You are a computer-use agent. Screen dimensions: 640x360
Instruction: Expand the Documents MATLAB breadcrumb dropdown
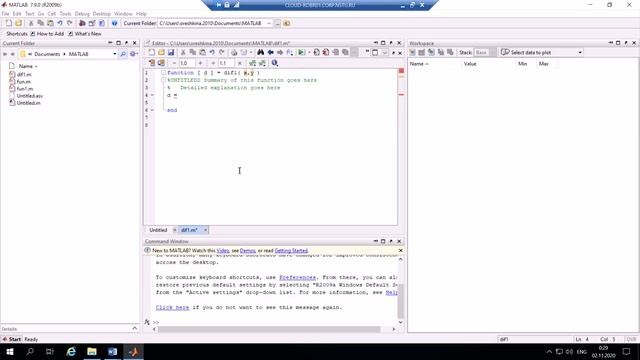pyautogui.click(x=114, y=54)
